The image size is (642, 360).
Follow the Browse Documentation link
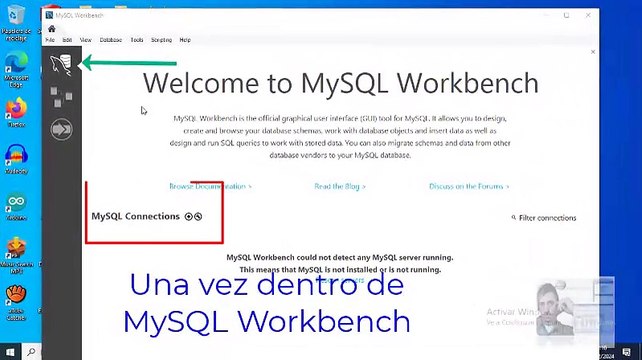point(210,186)
